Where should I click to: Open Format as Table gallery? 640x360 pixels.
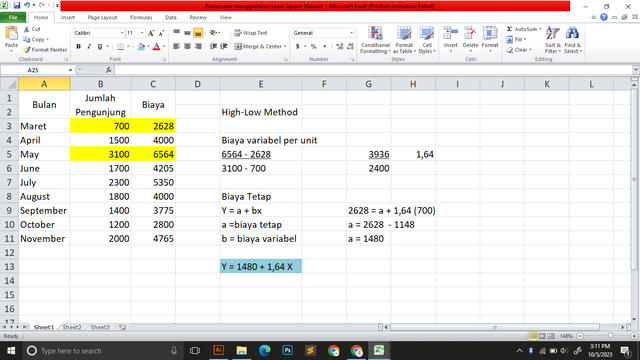pyautogui.click(x=404, y=40)
